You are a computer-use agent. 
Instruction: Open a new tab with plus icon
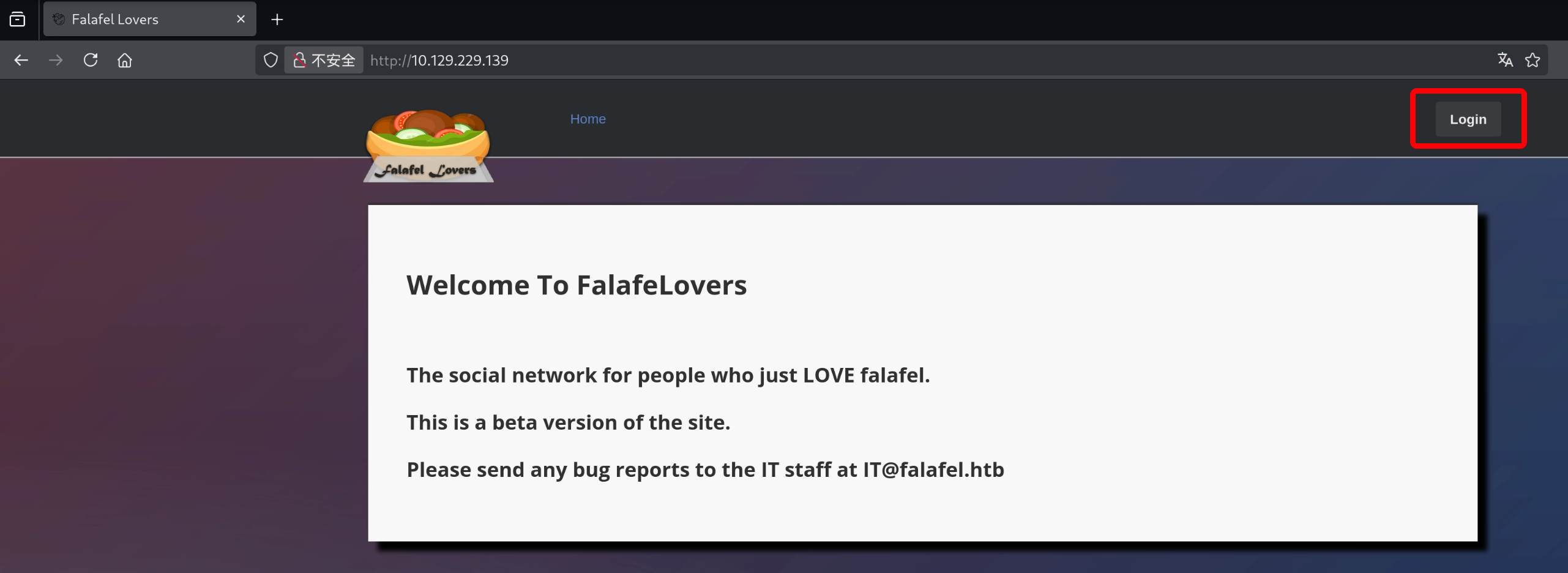(x=277, y=20)
